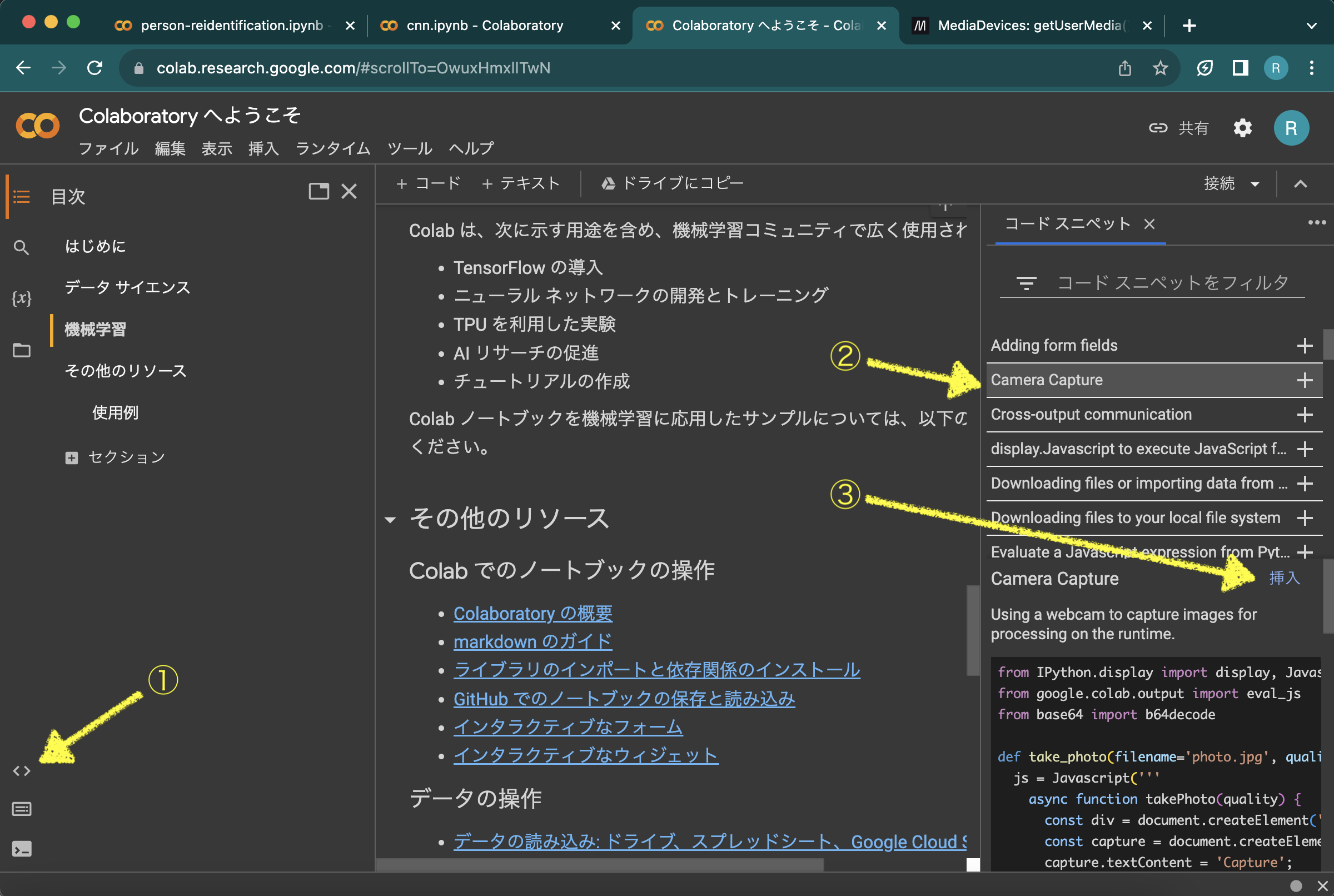
Task: Open the search sidebar icon
Action: point(21,247)
